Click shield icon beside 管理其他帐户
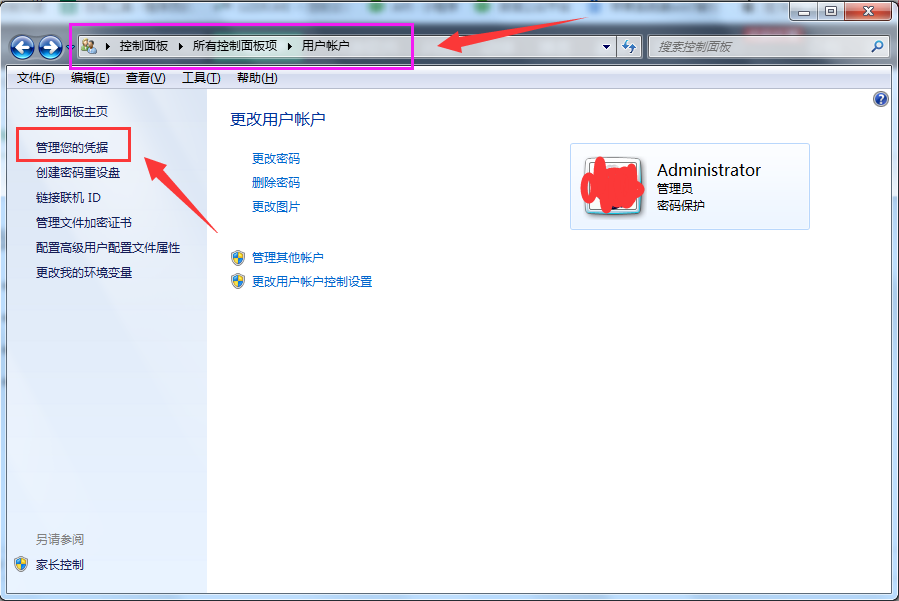Viewport: 899px width, 601px height. (x=238, y=257)
